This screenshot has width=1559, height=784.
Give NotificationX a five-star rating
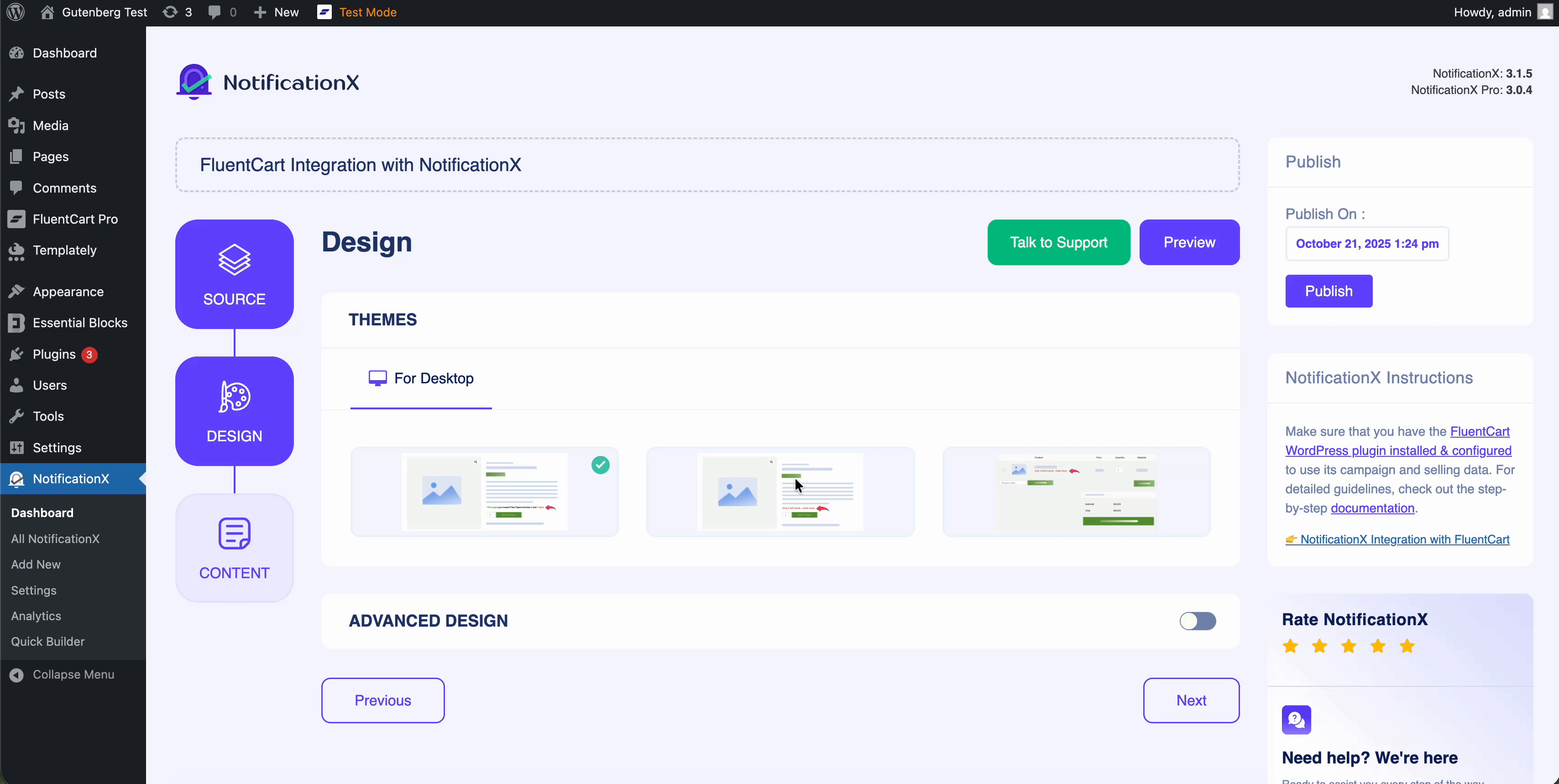1407,646
